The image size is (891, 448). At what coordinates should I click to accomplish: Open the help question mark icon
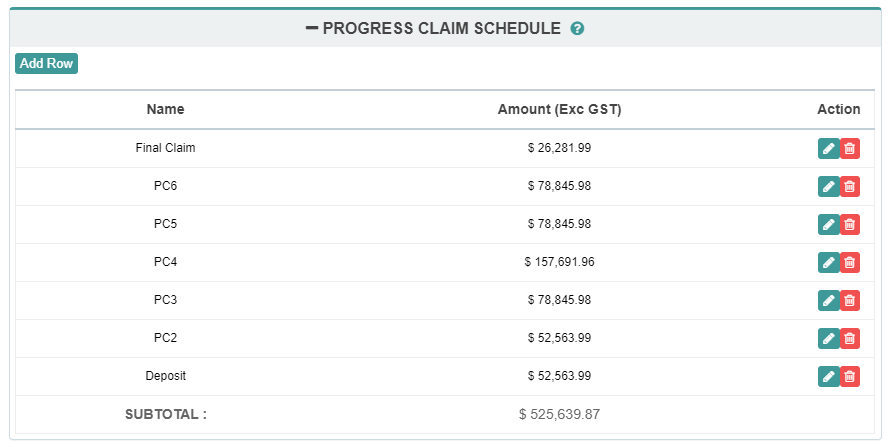(577, 29)
